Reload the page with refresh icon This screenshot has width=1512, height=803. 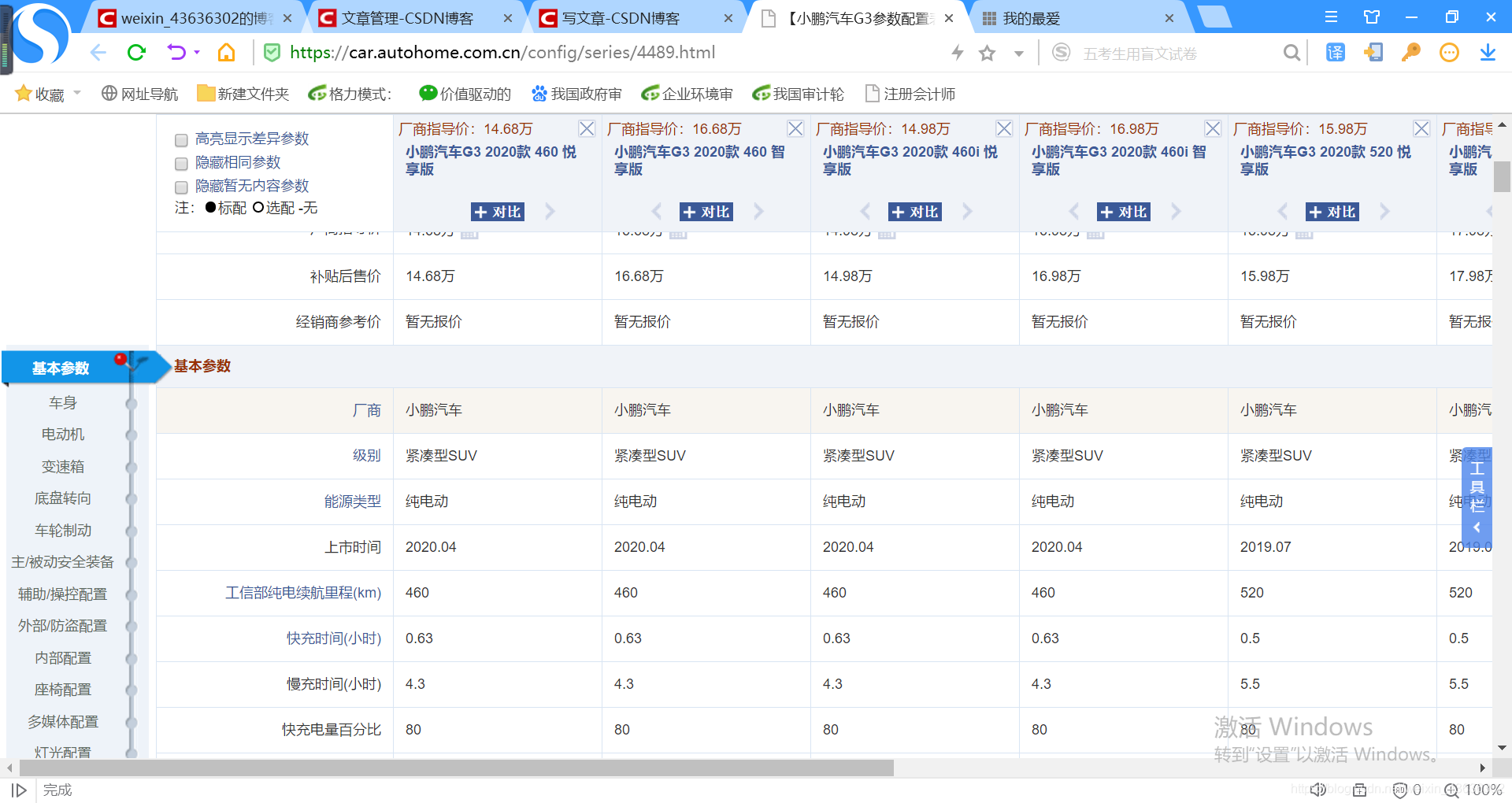(x=137, y=53)
